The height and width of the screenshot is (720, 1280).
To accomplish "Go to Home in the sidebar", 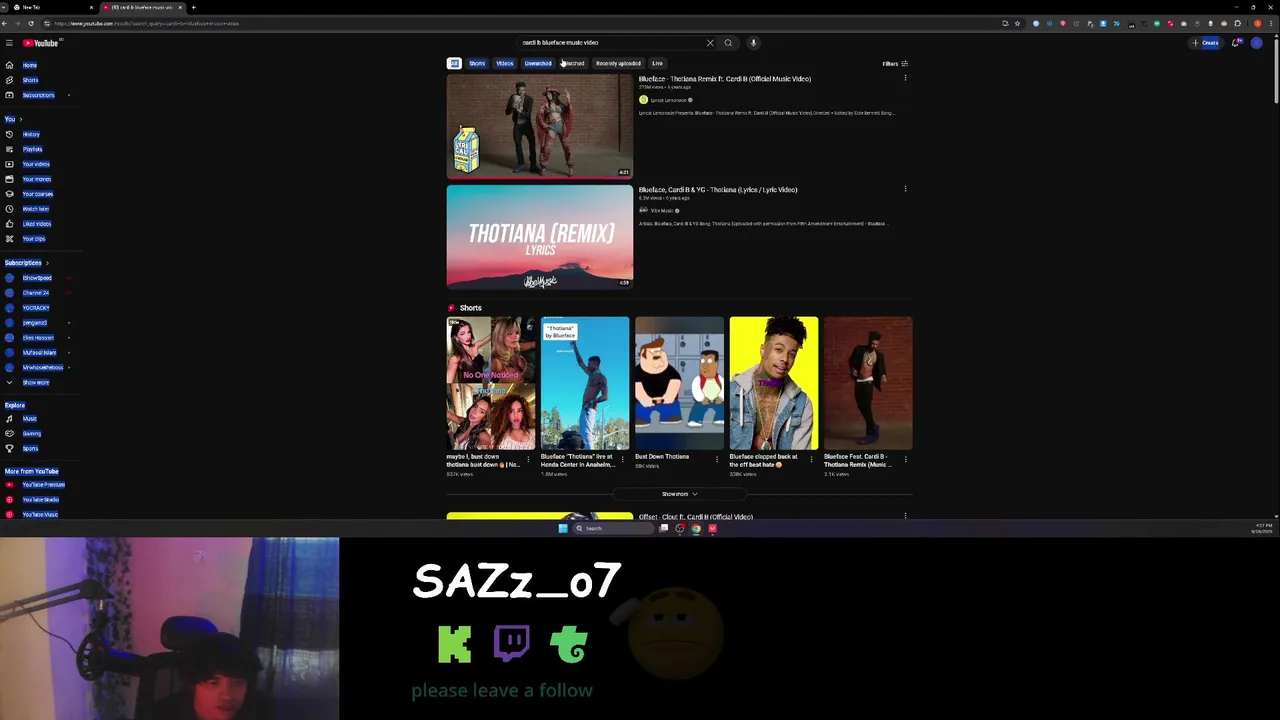I will [x=30, y=65].
